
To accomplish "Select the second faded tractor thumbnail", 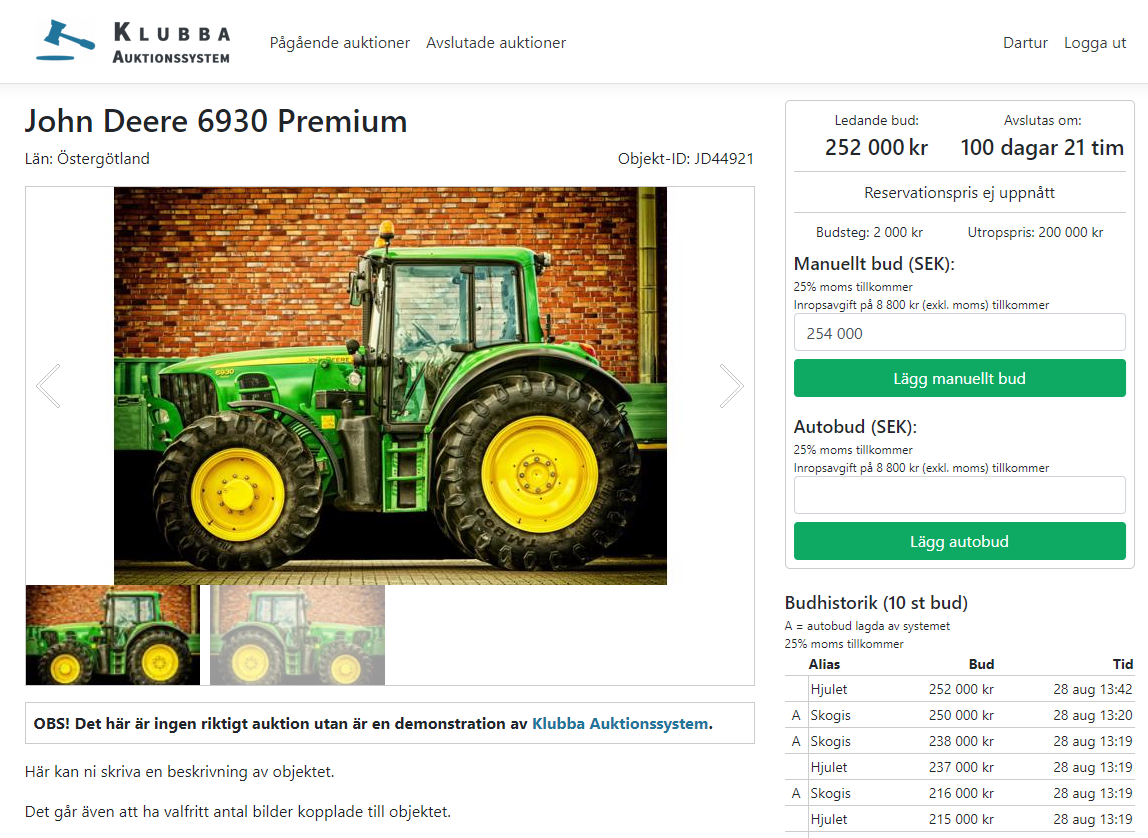I will click(297, 635).
